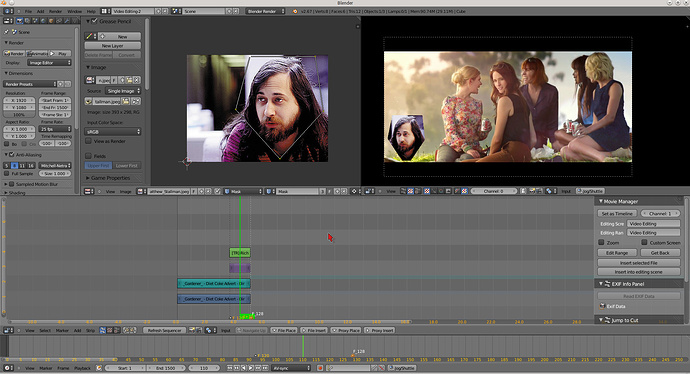Click the Grease Pencil draw icon
Screen dimensions: 690x374
pyautogui.click(x=89, y=37)
